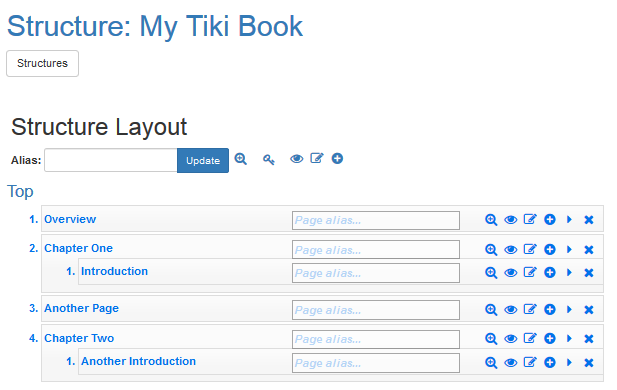Click the right arrow for Chapter Two

[569, 338]
